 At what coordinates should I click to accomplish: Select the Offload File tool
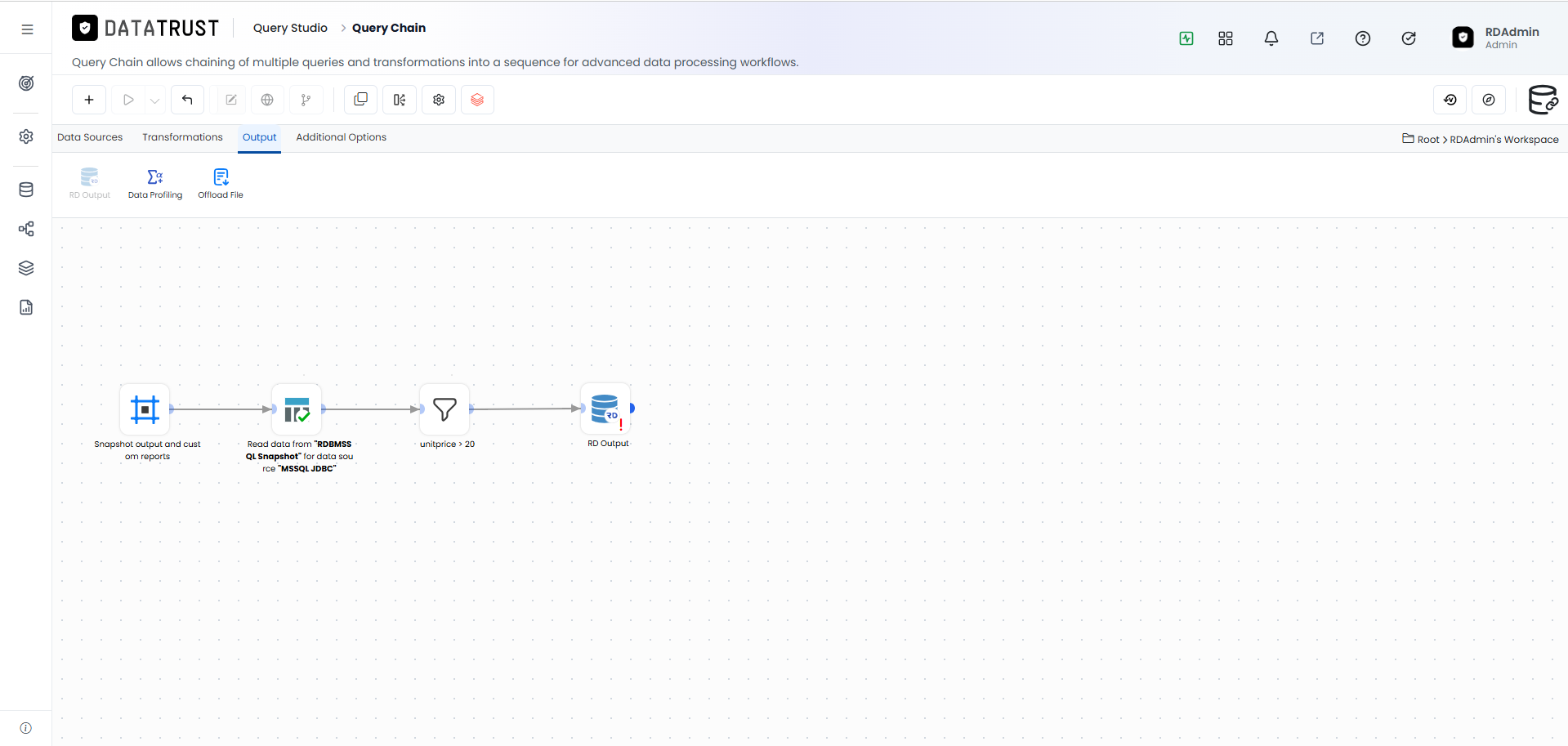221,184
